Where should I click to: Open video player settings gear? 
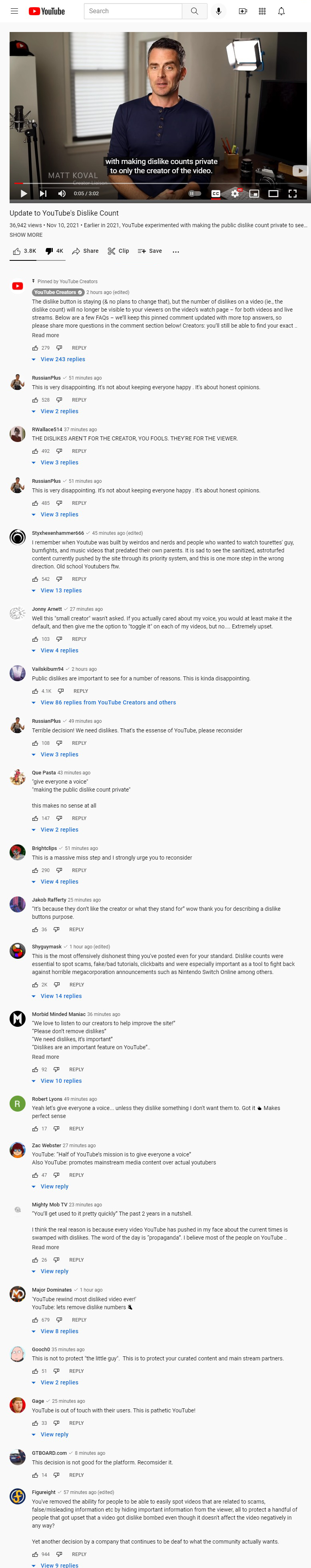tap(235, 194)
